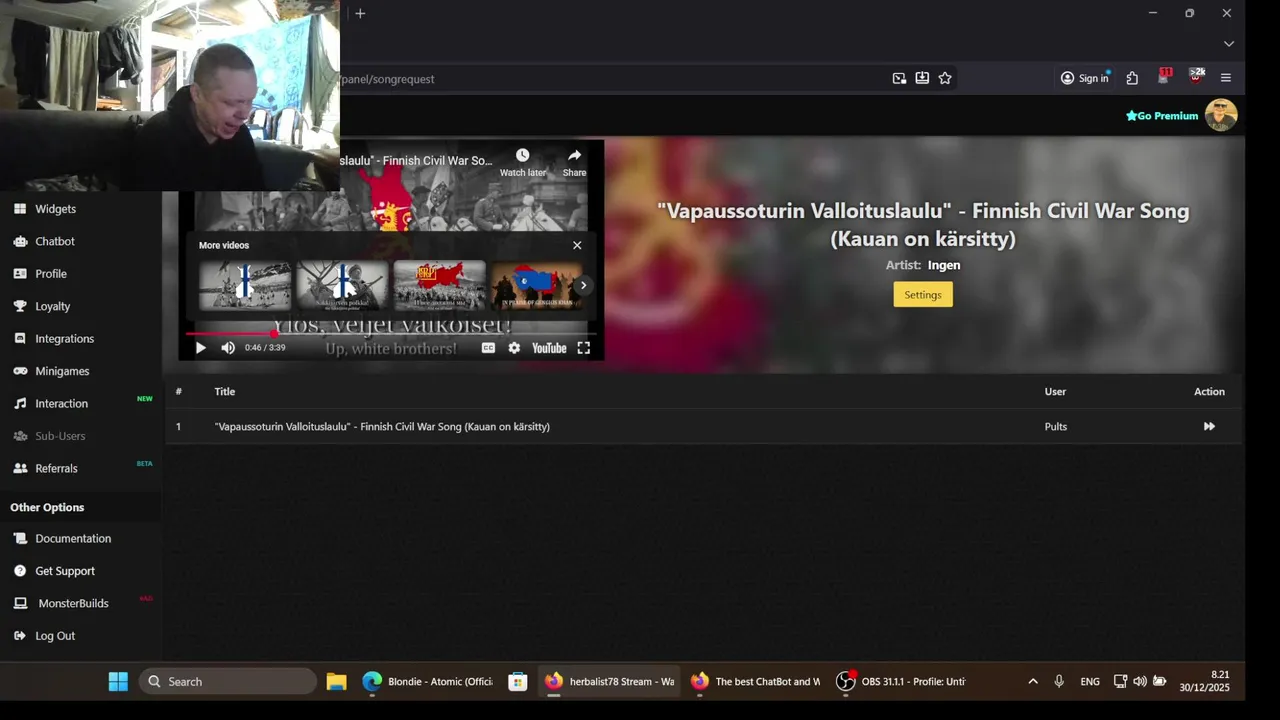Switch to herbalist78 Stream Firefox window

(609, 681)
